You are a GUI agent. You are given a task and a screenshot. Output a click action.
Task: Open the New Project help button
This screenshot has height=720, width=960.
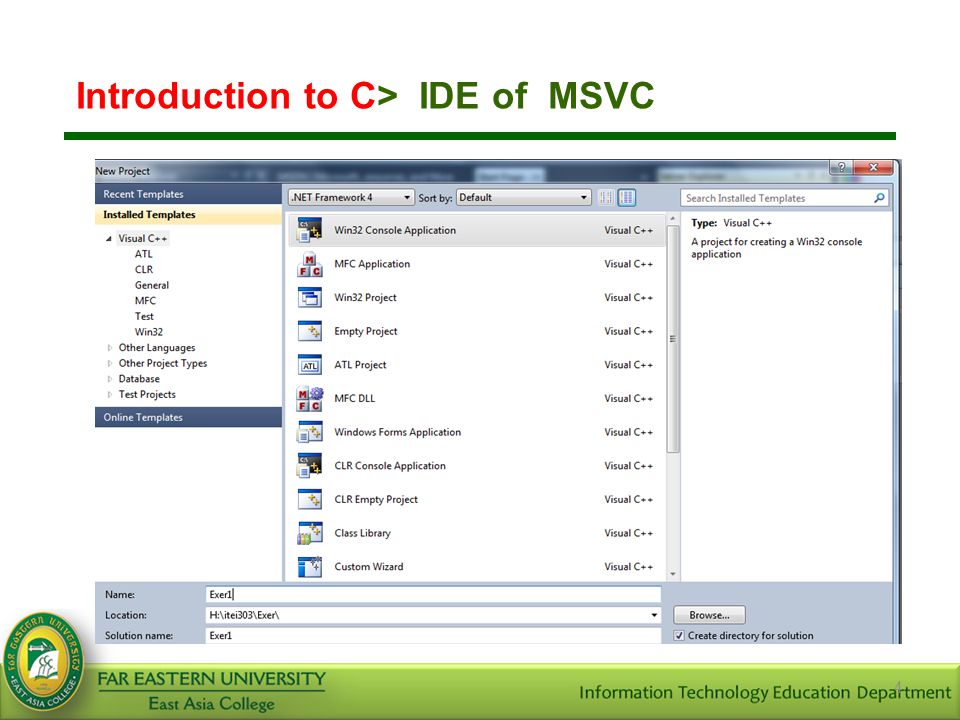841,167
